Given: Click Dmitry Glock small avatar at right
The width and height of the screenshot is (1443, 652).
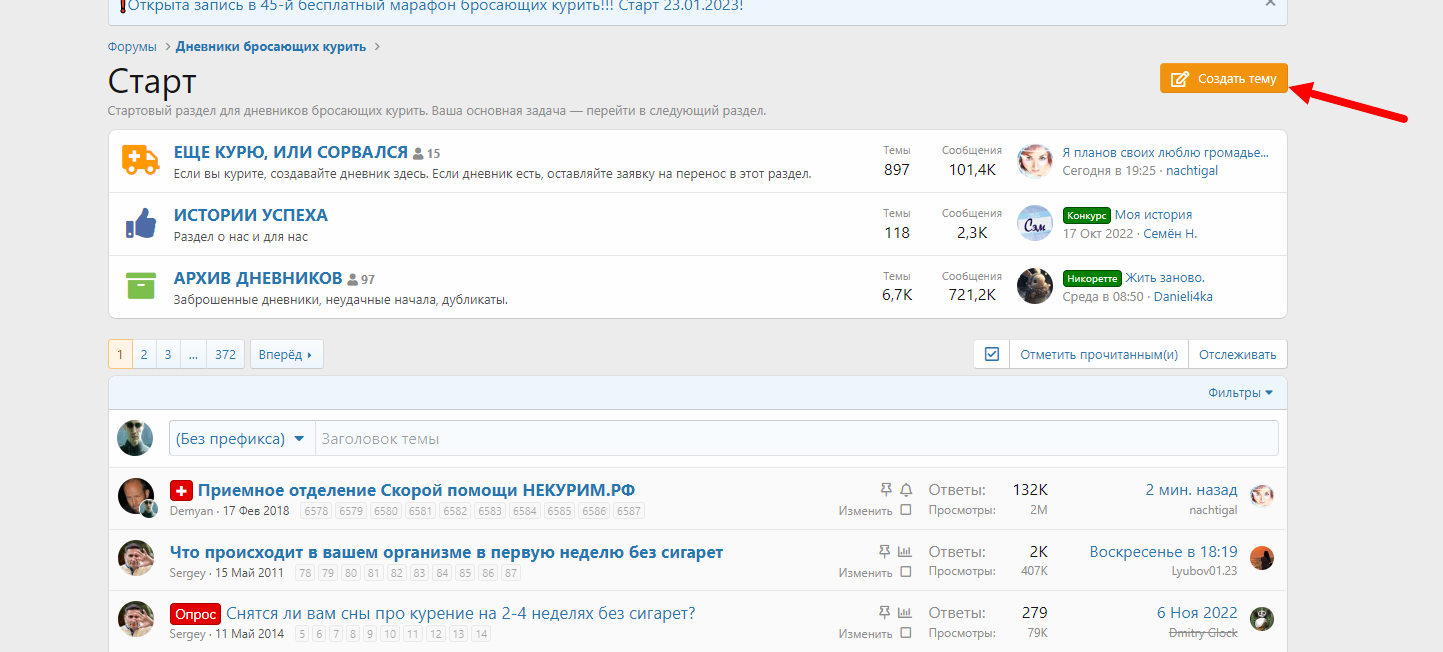Looking at the screenshot, I should click(1262, 619).
